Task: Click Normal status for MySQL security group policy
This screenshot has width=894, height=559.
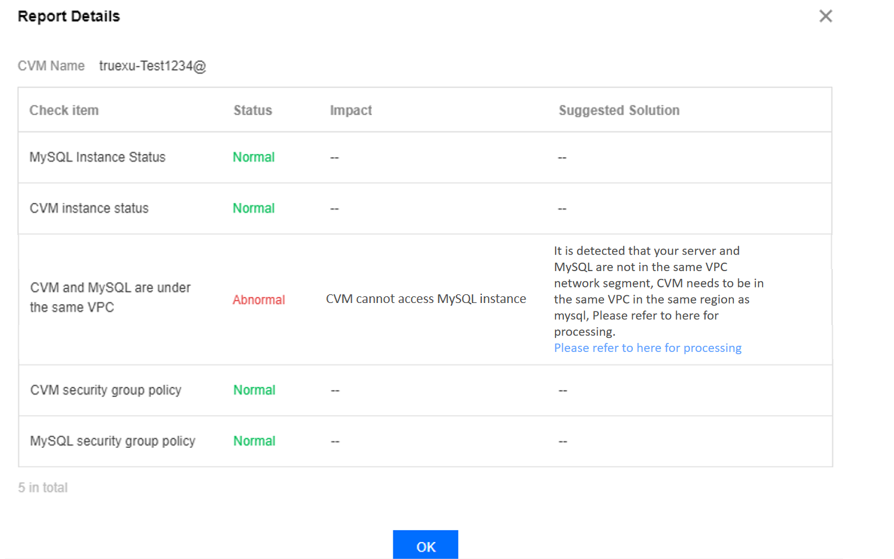Action: coord(254,441)
